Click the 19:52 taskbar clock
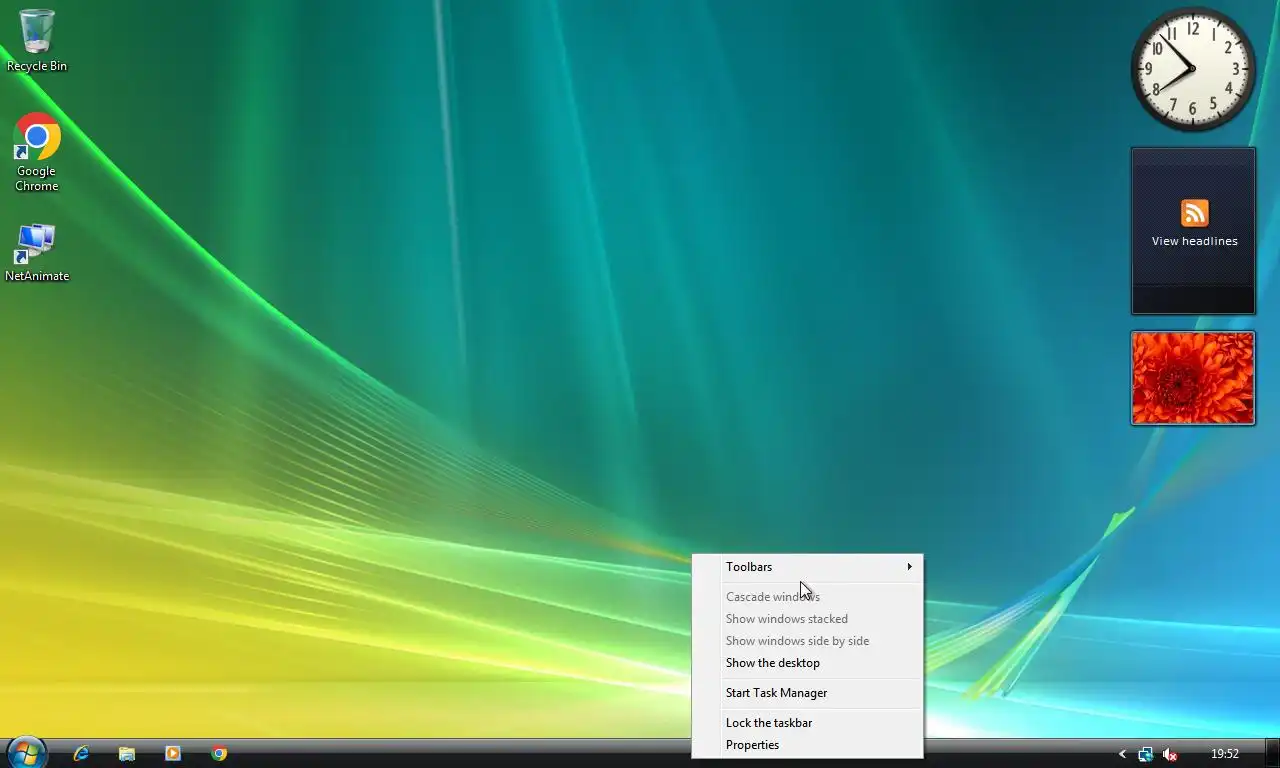Image resolution: width=1280 pixels, height=768 pixels. (1225, 754)
